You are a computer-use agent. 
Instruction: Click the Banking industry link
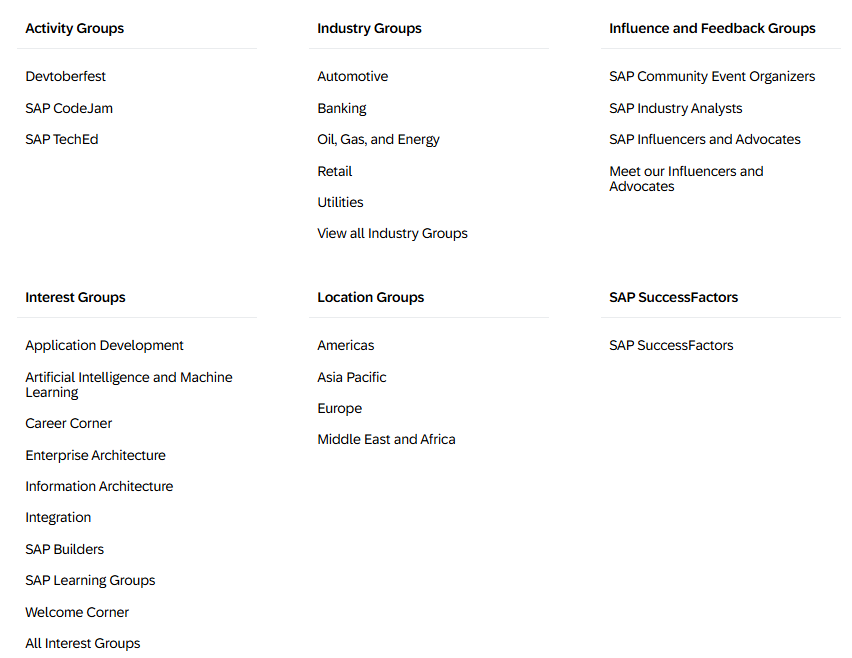coord(342,109)
